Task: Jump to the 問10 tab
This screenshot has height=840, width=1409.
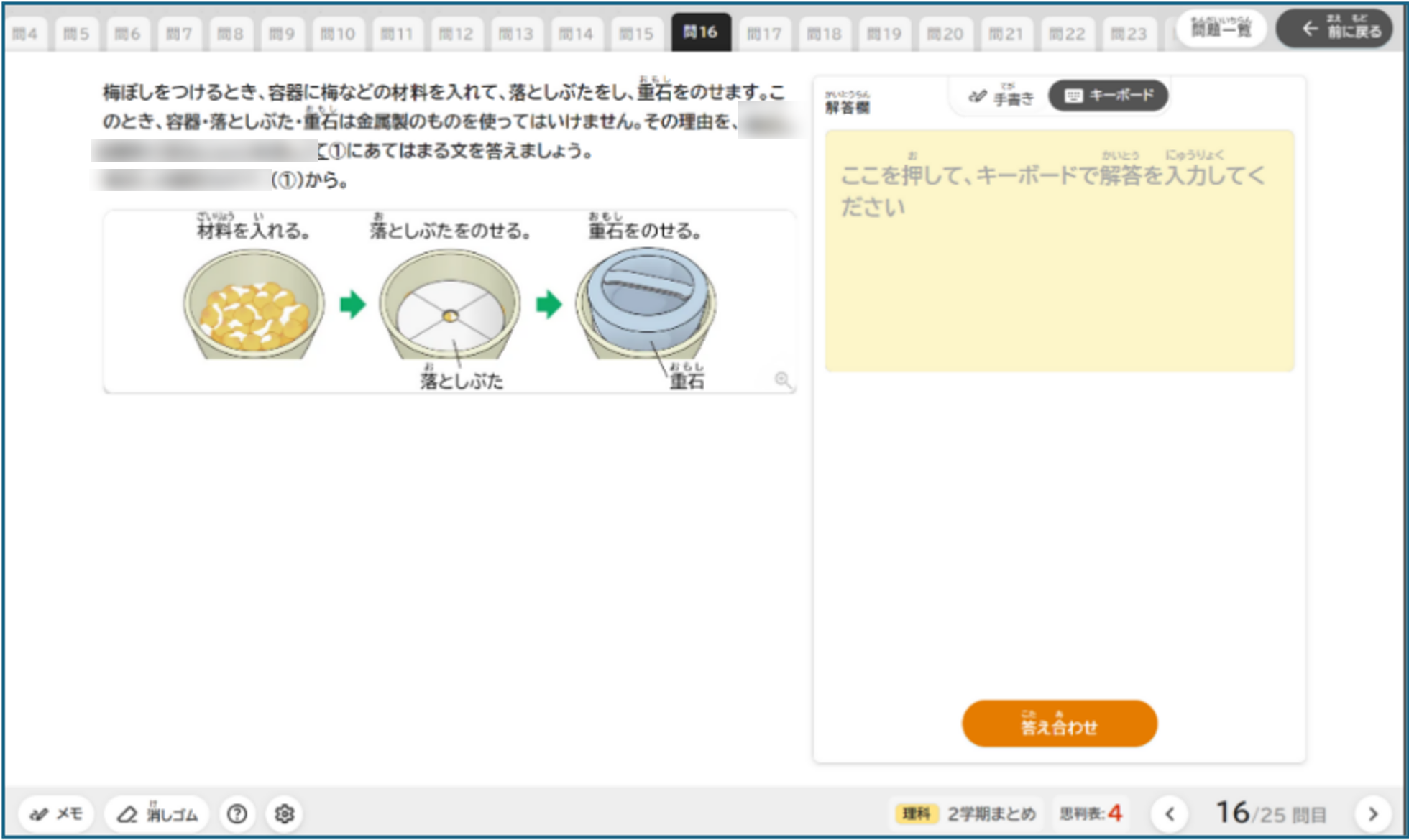Action: click(337, 34)
